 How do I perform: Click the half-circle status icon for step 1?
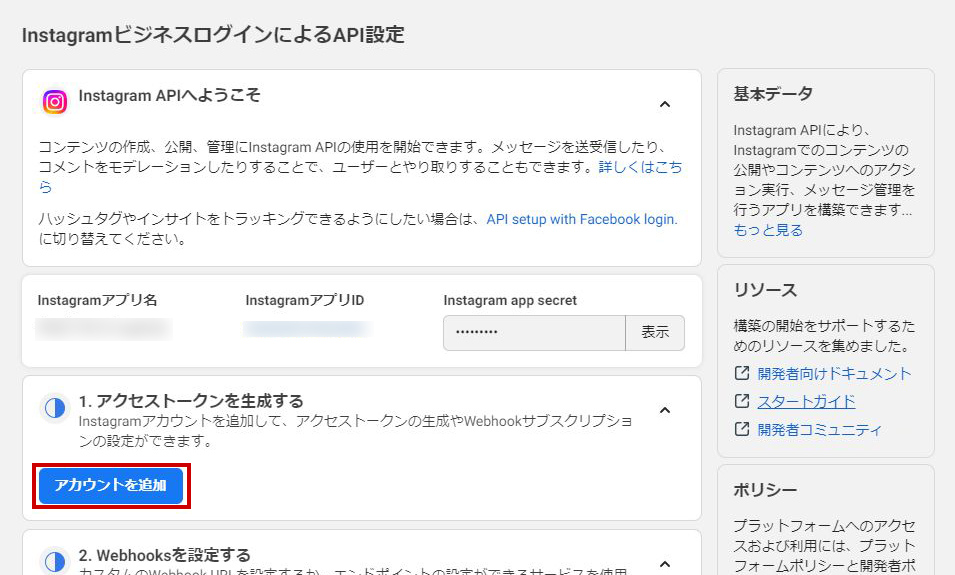click(x=55, y=407)
